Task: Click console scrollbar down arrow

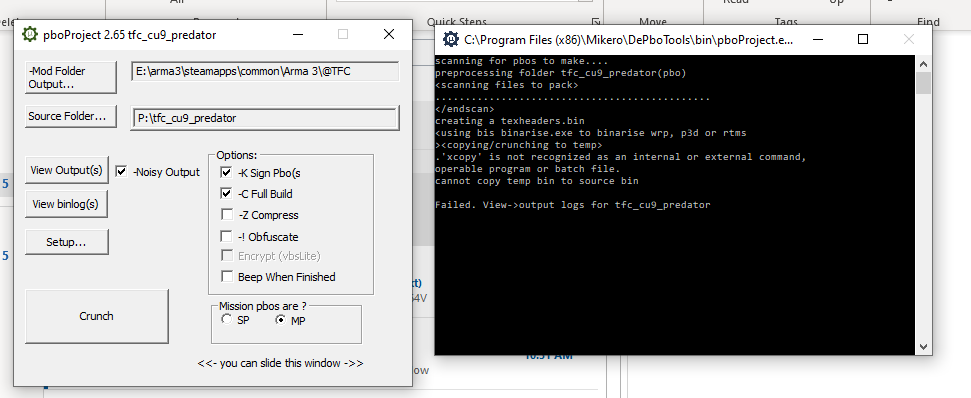Action: 923,347
